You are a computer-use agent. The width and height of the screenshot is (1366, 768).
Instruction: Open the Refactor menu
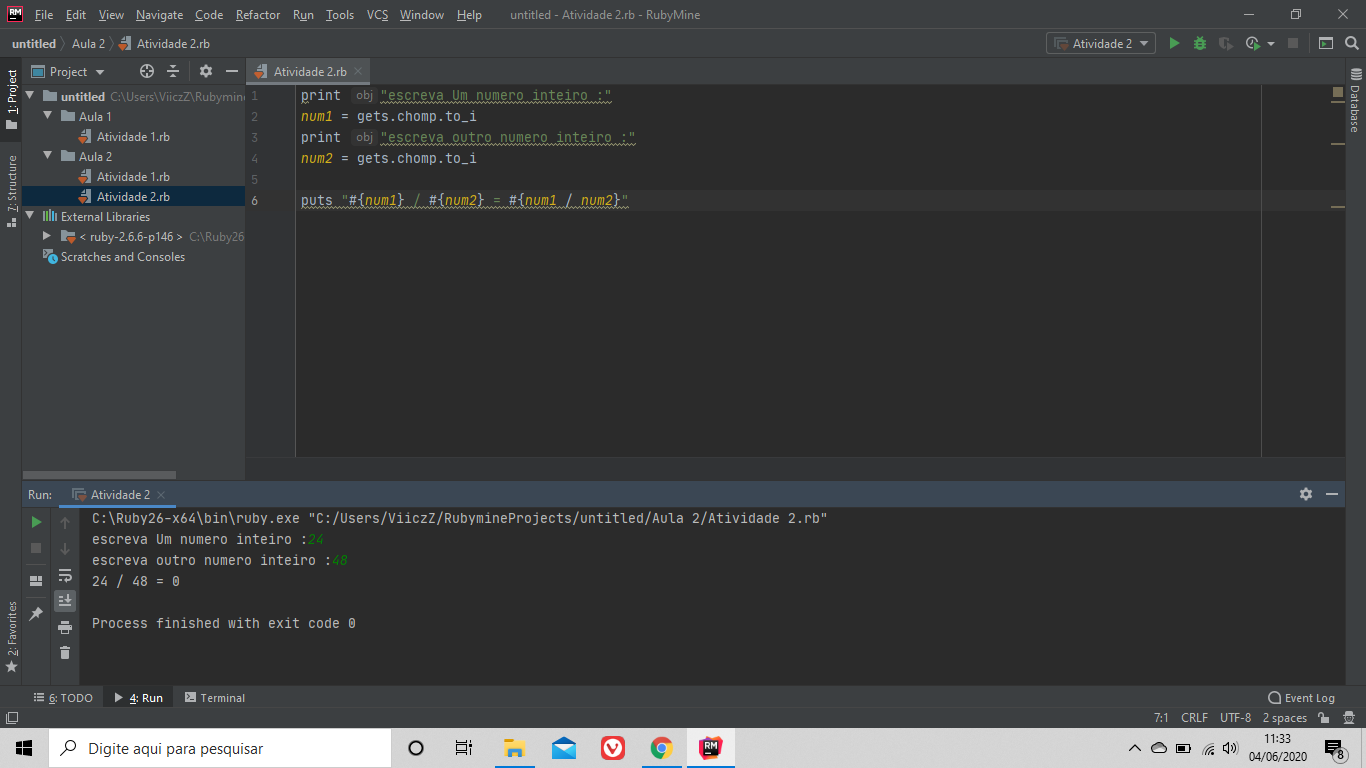point(258,15)
